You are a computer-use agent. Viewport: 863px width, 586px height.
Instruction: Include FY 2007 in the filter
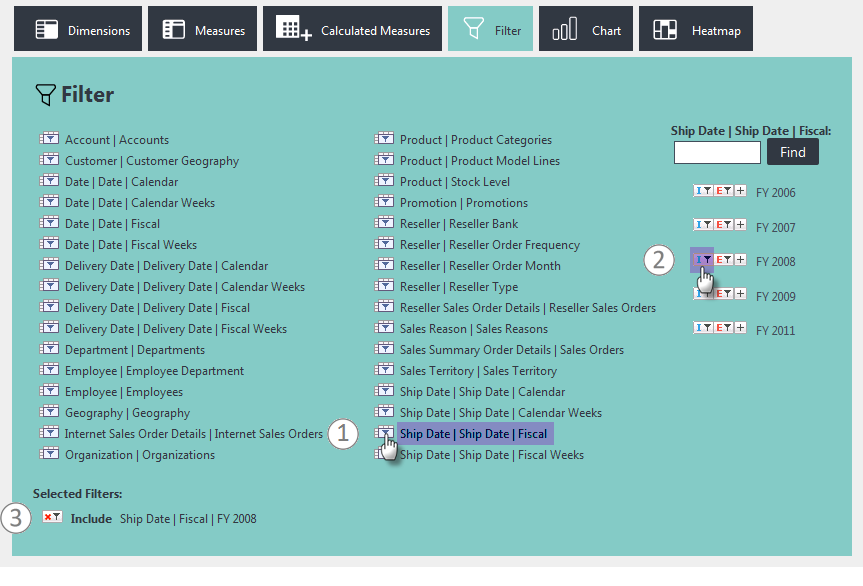coord(703,224)
